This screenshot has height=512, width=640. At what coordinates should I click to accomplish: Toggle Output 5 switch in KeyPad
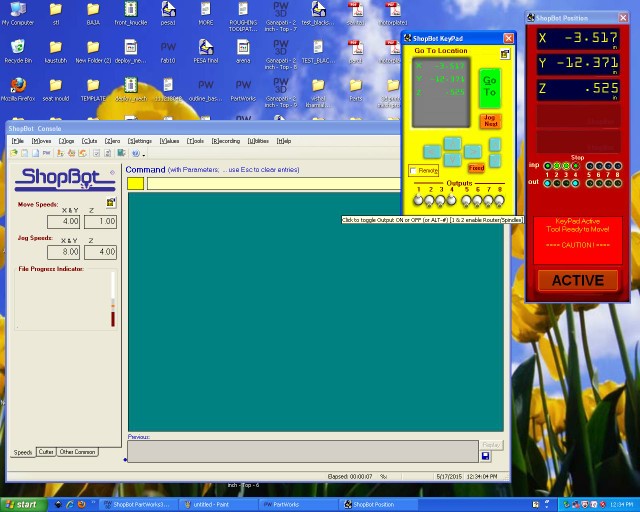click(467, 200)
